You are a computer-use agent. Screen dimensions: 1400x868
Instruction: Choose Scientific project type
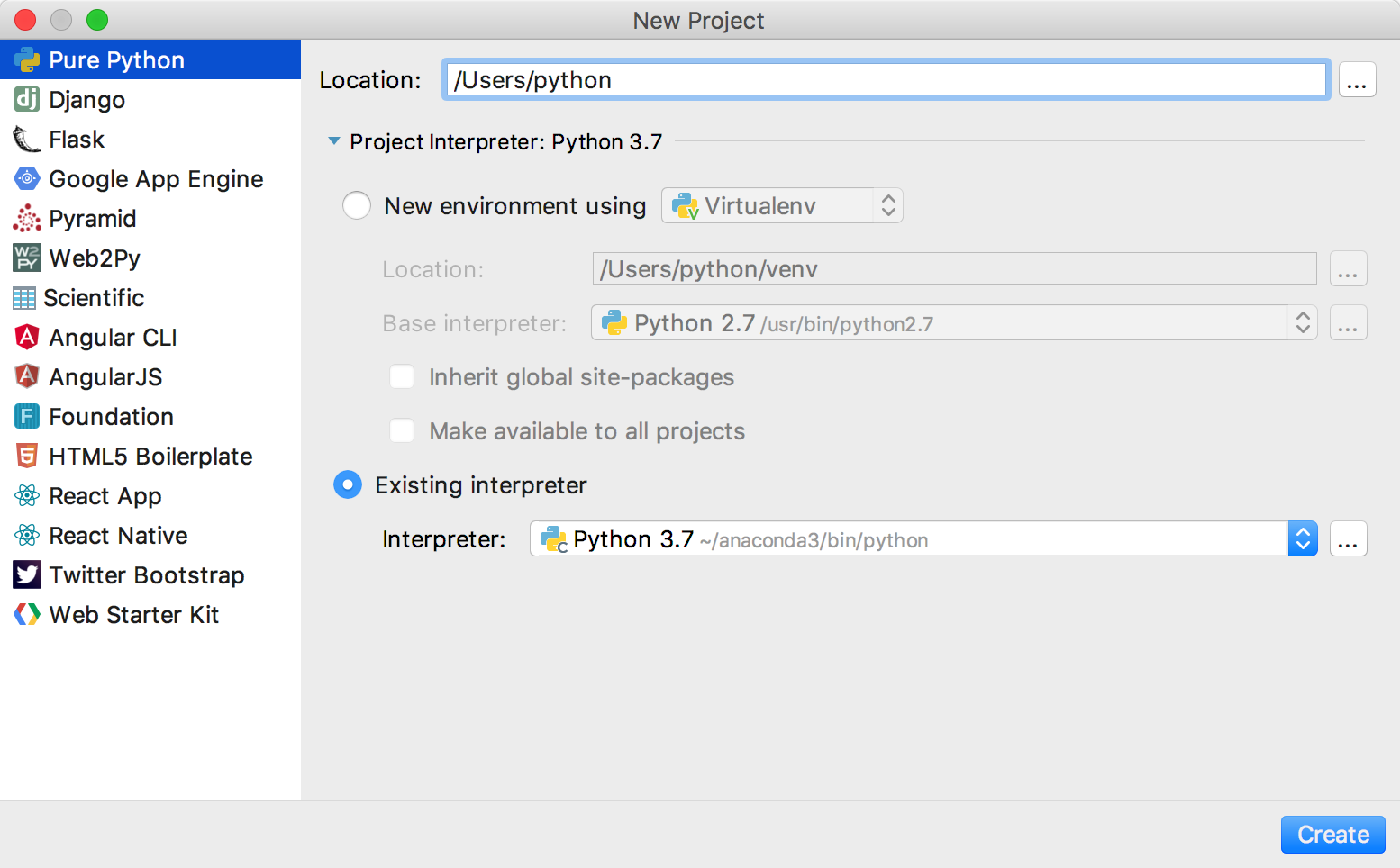(94, 297)
